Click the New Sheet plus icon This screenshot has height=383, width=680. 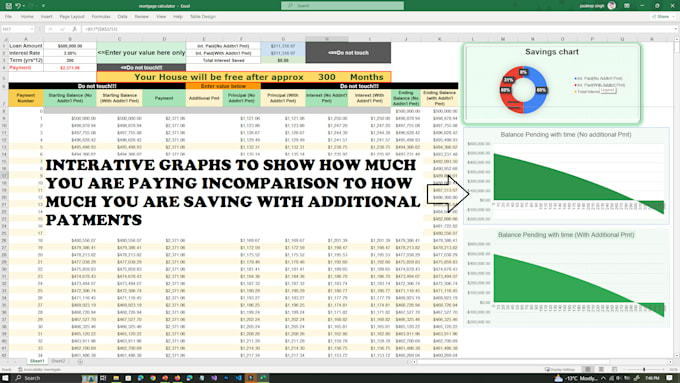click(80, 361)
